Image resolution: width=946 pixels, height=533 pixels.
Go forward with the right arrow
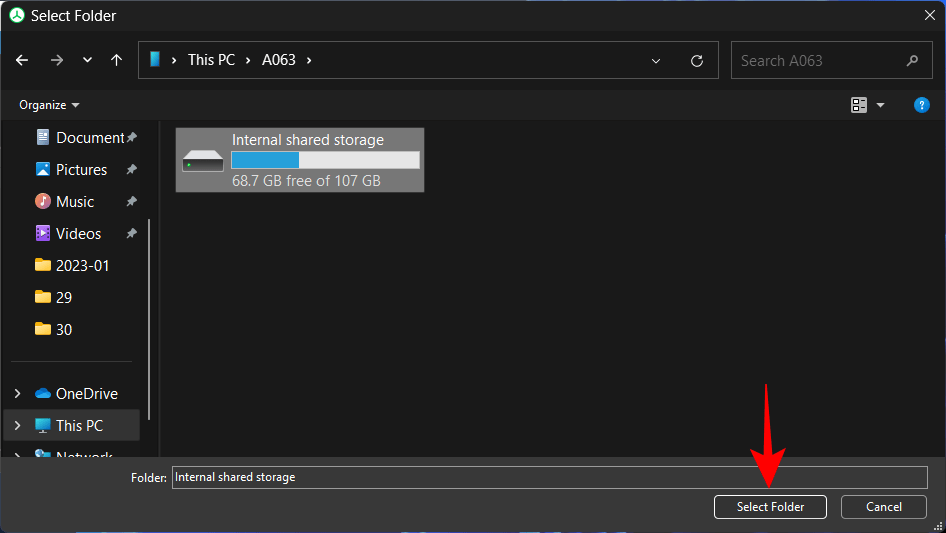57,60
